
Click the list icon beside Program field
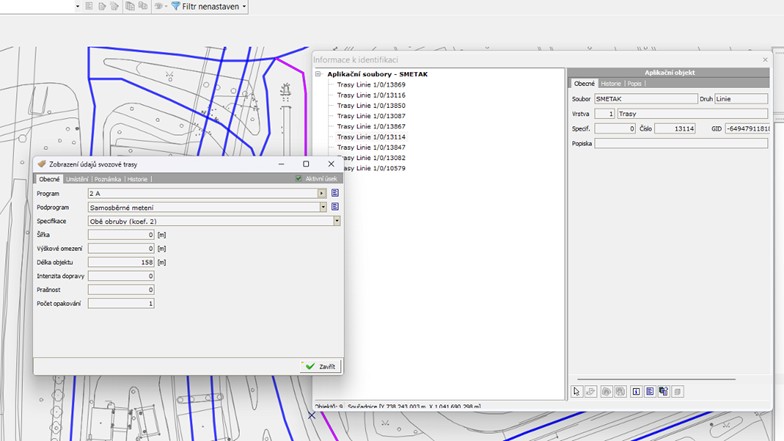(335, 192)
